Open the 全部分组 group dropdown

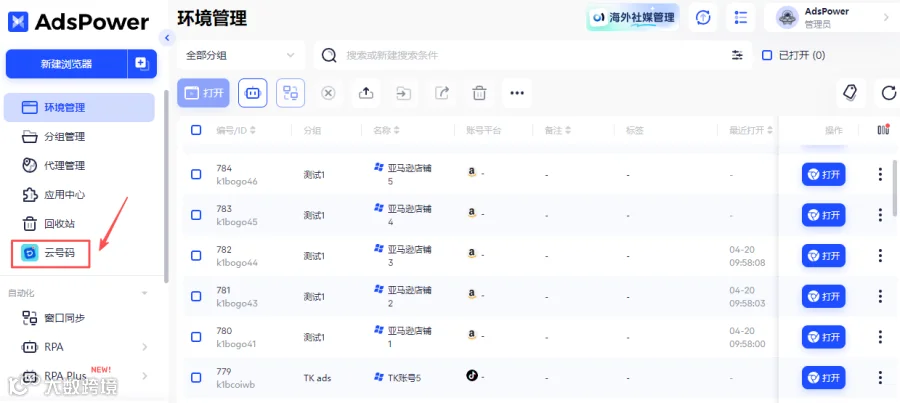[x=241, y=55]
